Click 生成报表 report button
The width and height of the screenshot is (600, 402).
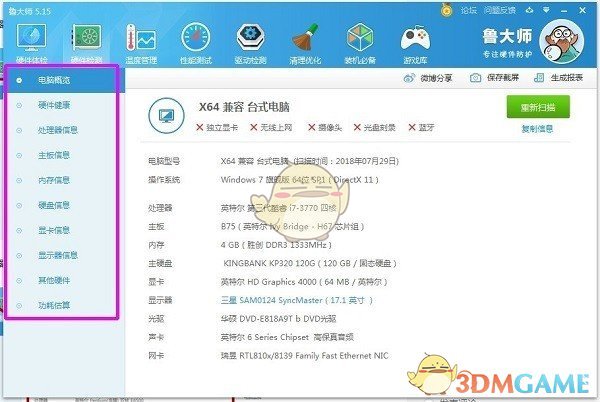(x=558, y=78)
